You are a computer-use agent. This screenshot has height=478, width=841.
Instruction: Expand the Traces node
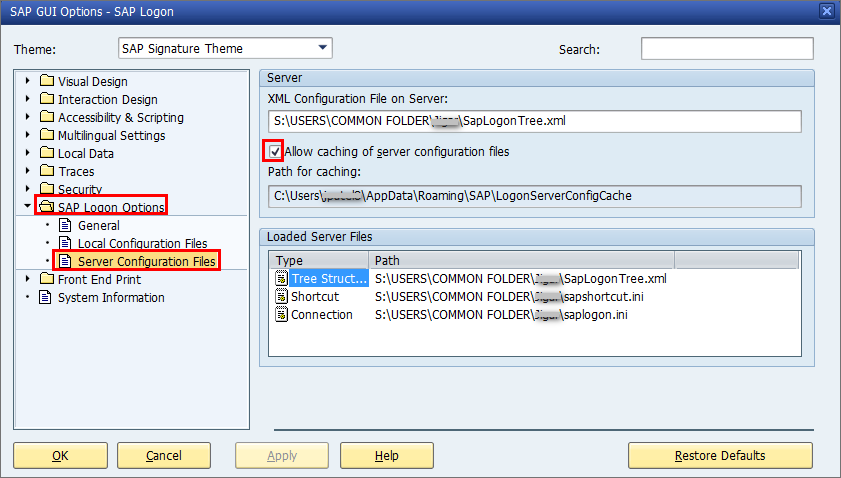(27, 171)
